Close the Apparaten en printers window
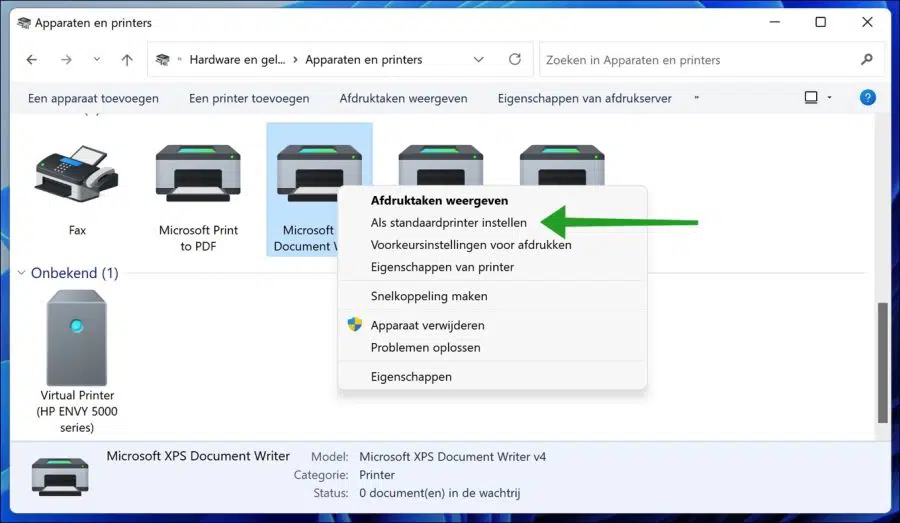This screenshot has width=900, height=523. [867, 22]
